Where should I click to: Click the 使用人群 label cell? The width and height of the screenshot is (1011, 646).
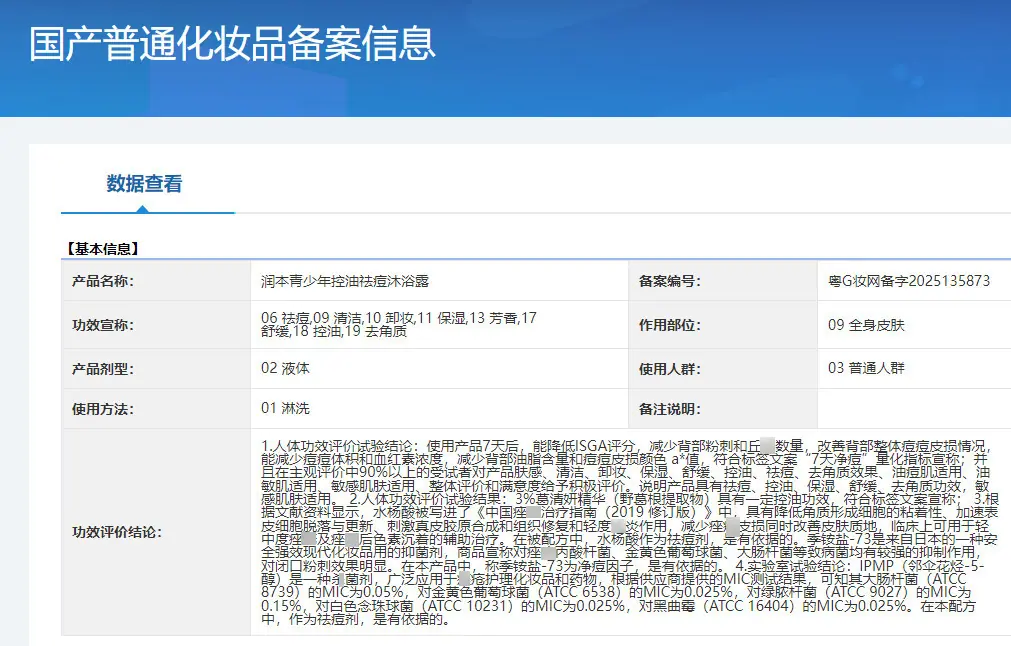pyautogui.click(x=723, y=369)
